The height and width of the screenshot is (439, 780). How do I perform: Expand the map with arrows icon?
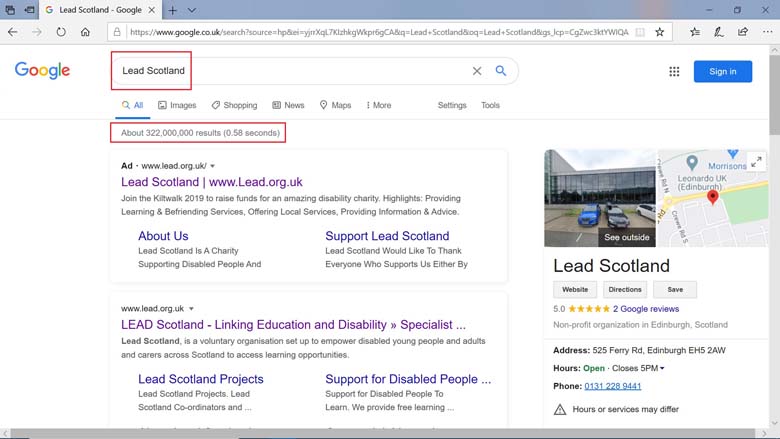756,162
